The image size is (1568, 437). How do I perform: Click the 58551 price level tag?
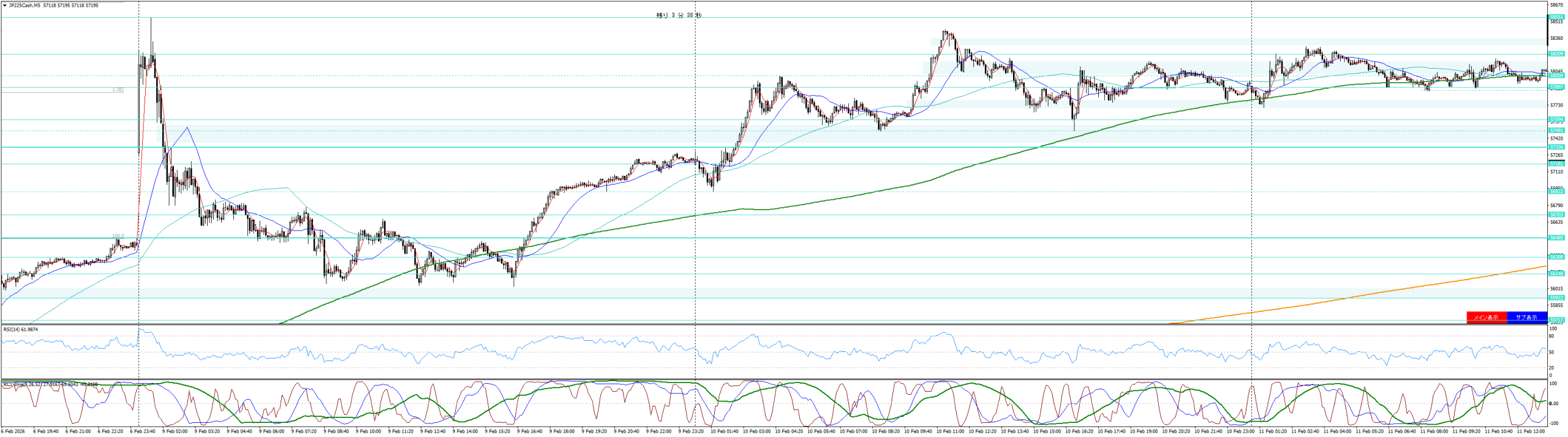coord(1556,17)
